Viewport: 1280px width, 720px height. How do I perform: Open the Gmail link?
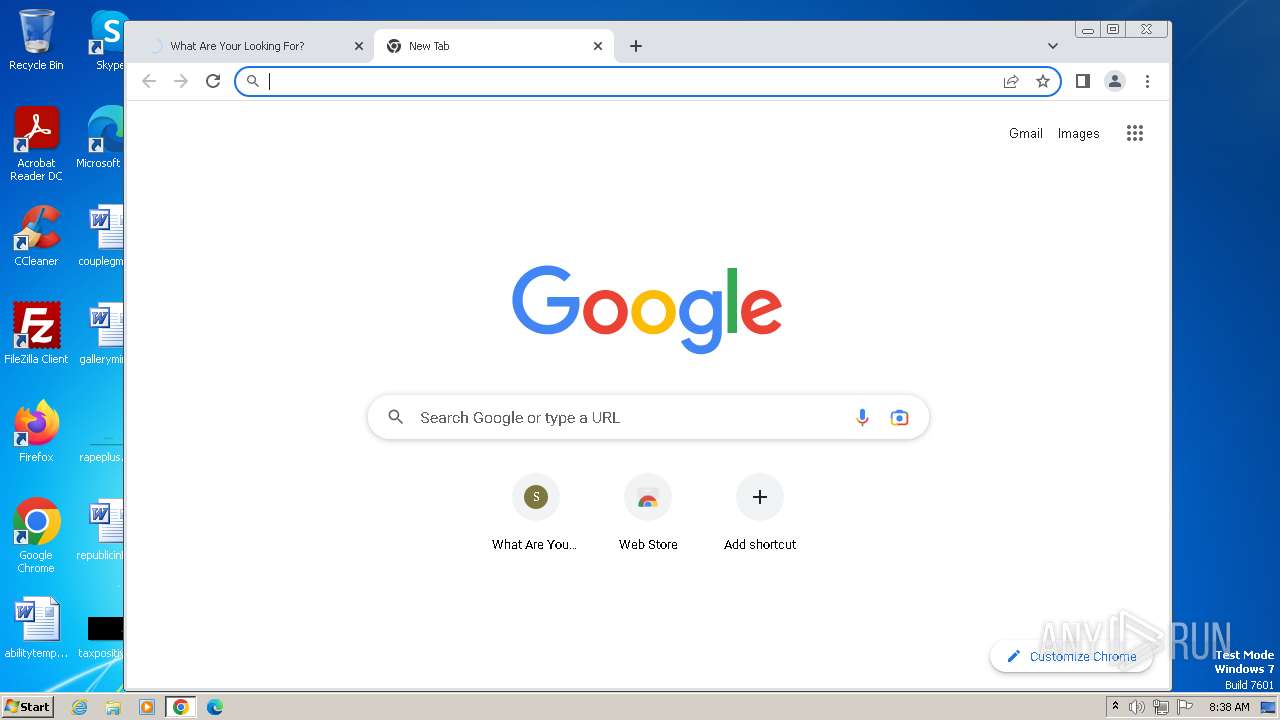coord(1025,133)
